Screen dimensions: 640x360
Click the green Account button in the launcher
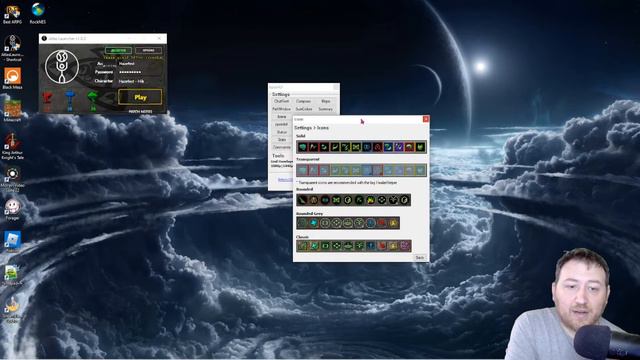[x=118, y=51]
